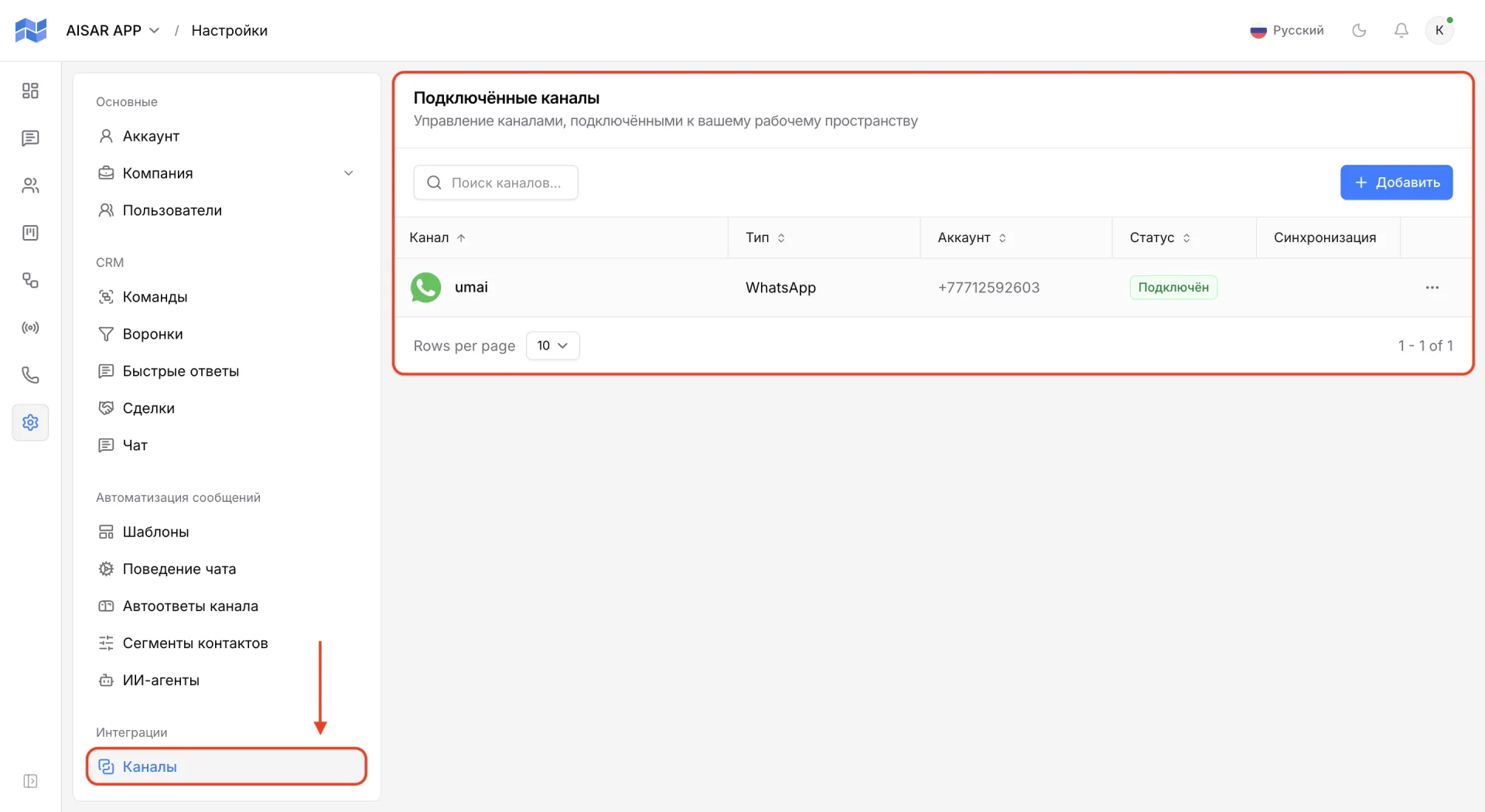The width and height of the screenshot is (1485, 812).
Task: Open Аккаунт settings item
Action: [x=227, y=136]
